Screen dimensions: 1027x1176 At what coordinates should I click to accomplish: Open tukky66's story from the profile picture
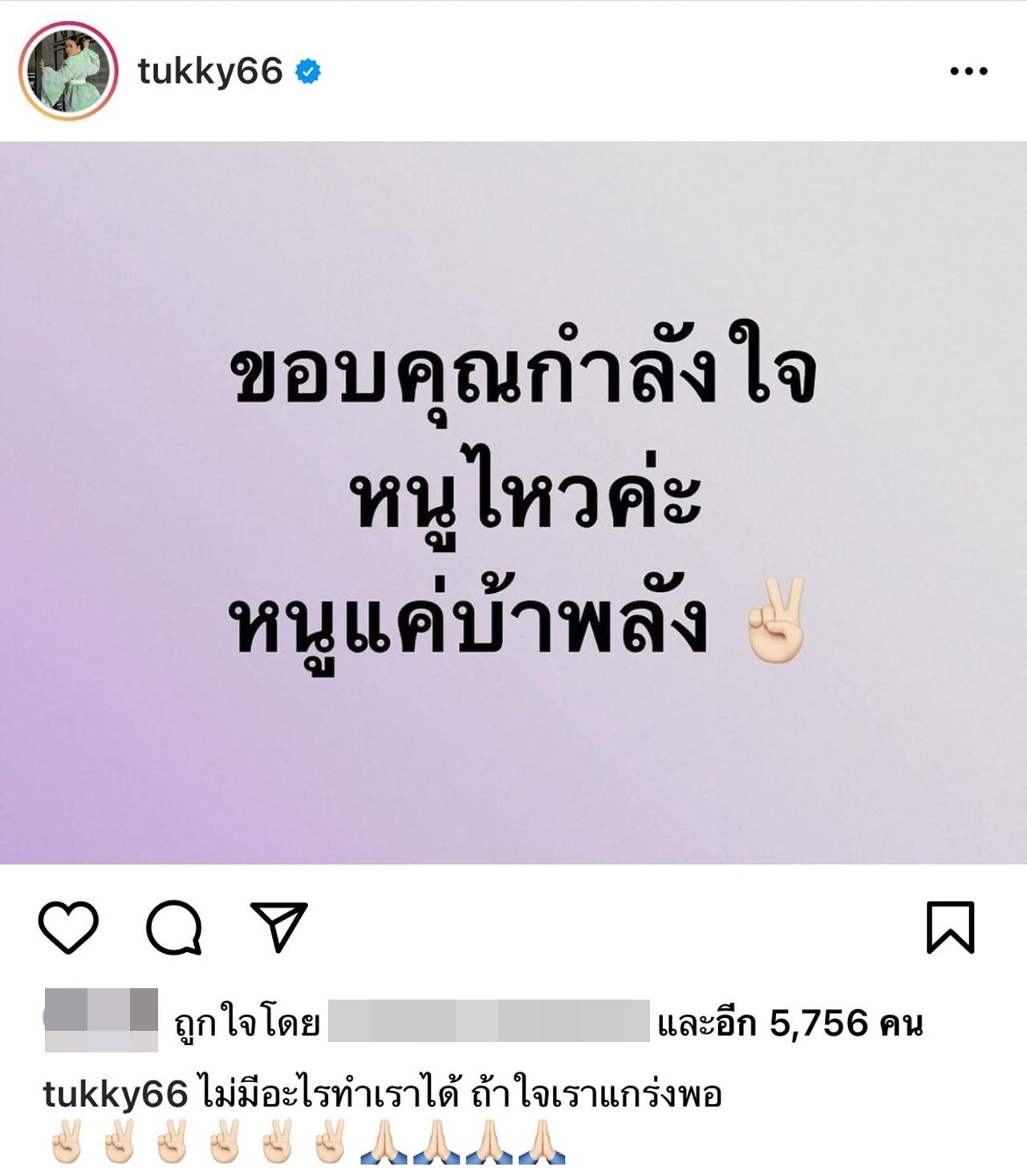click(68, 71)
